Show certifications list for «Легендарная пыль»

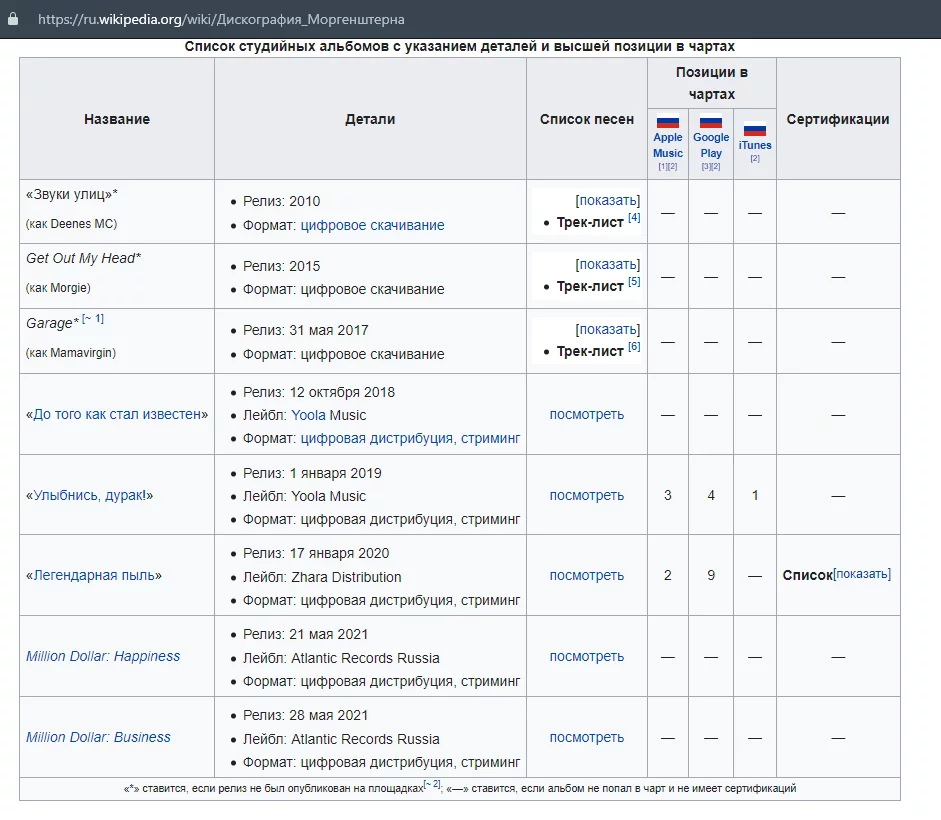pyautogui.click(x=861, y=574)
